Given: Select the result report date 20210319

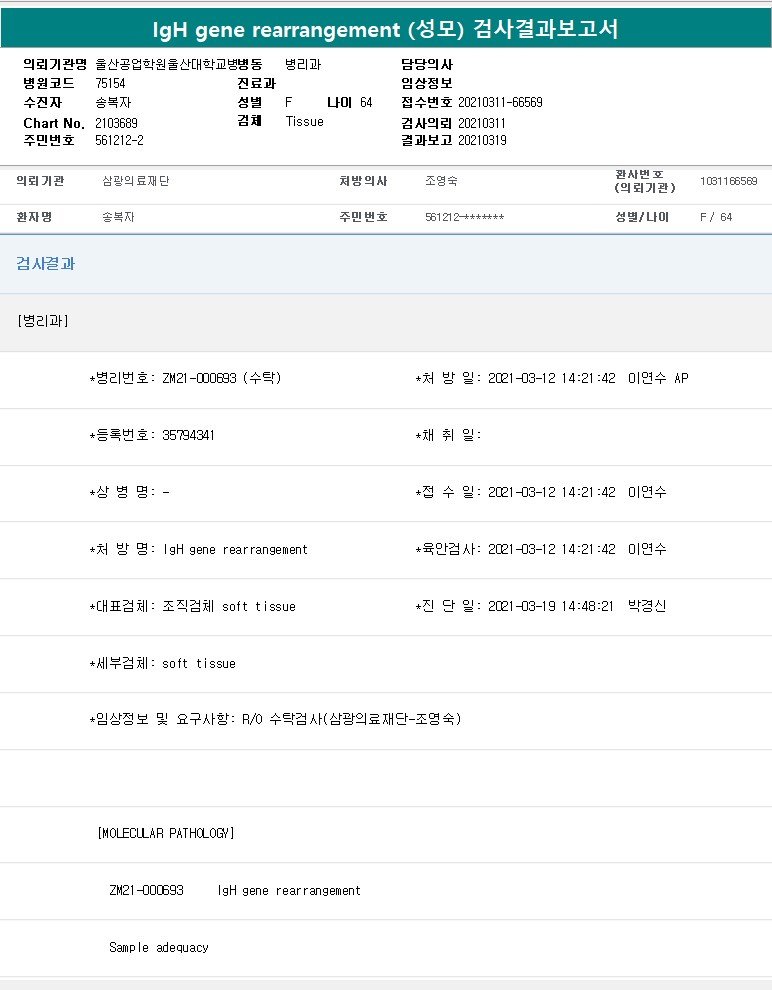Looking at the screenshot, I should (482, 140).
